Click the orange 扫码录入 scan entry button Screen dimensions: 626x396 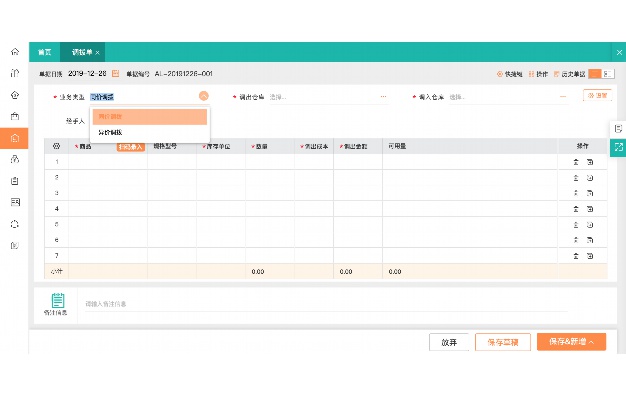coord(130,147)
